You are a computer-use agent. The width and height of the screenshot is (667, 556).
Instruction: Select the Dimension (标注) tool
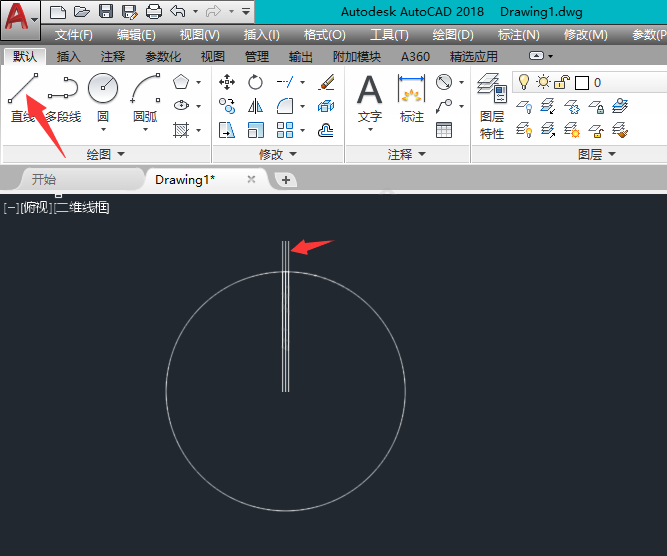pos(412,98)
